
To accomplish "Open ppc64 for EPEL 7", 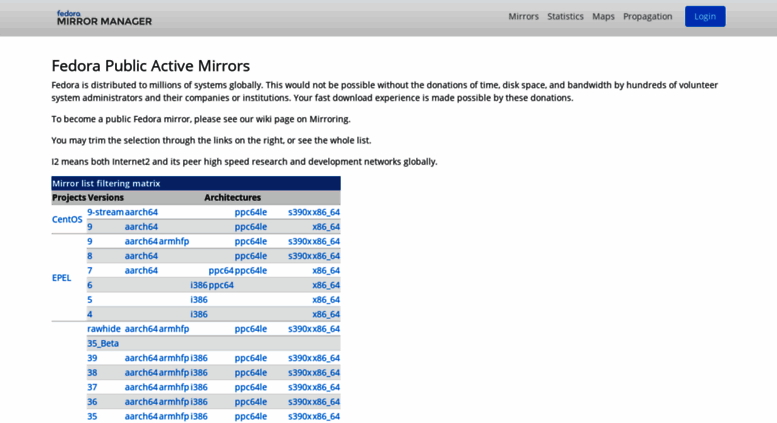I will click(x=221, y=270).
